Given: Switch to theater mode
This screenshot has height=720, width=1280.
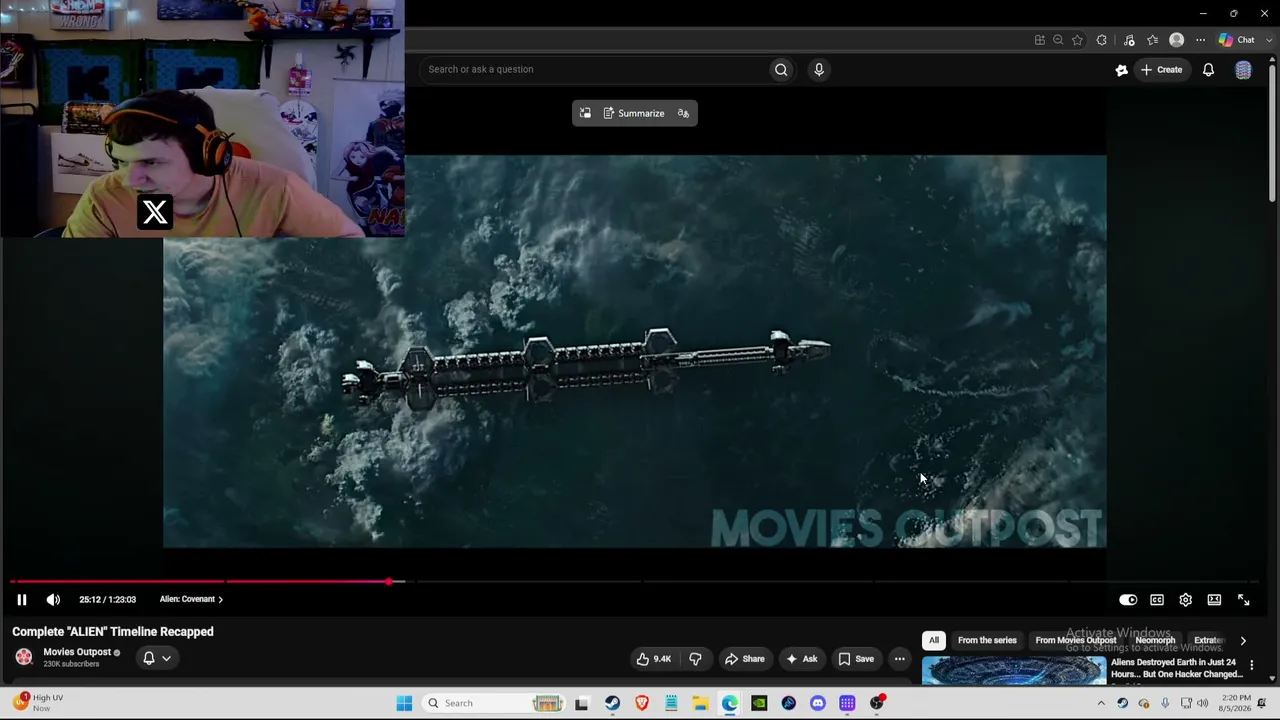Looking at the screenshot, I should [x=1214, y=600].
